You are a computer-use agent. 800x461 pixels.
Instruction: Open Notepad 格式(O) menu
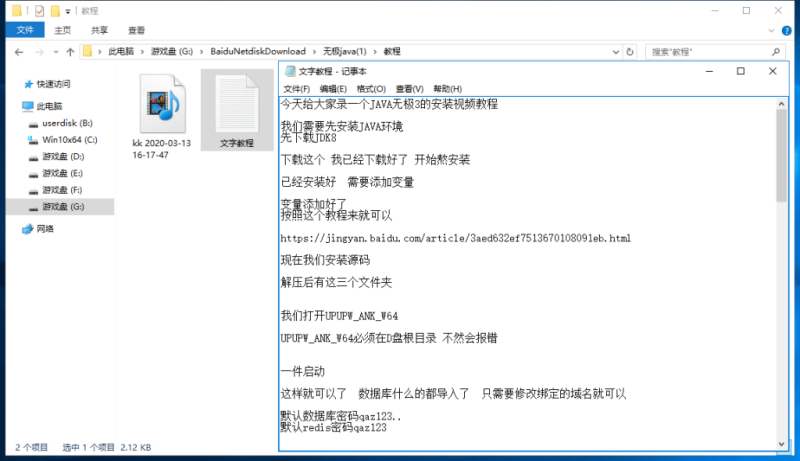click(371, 89)
